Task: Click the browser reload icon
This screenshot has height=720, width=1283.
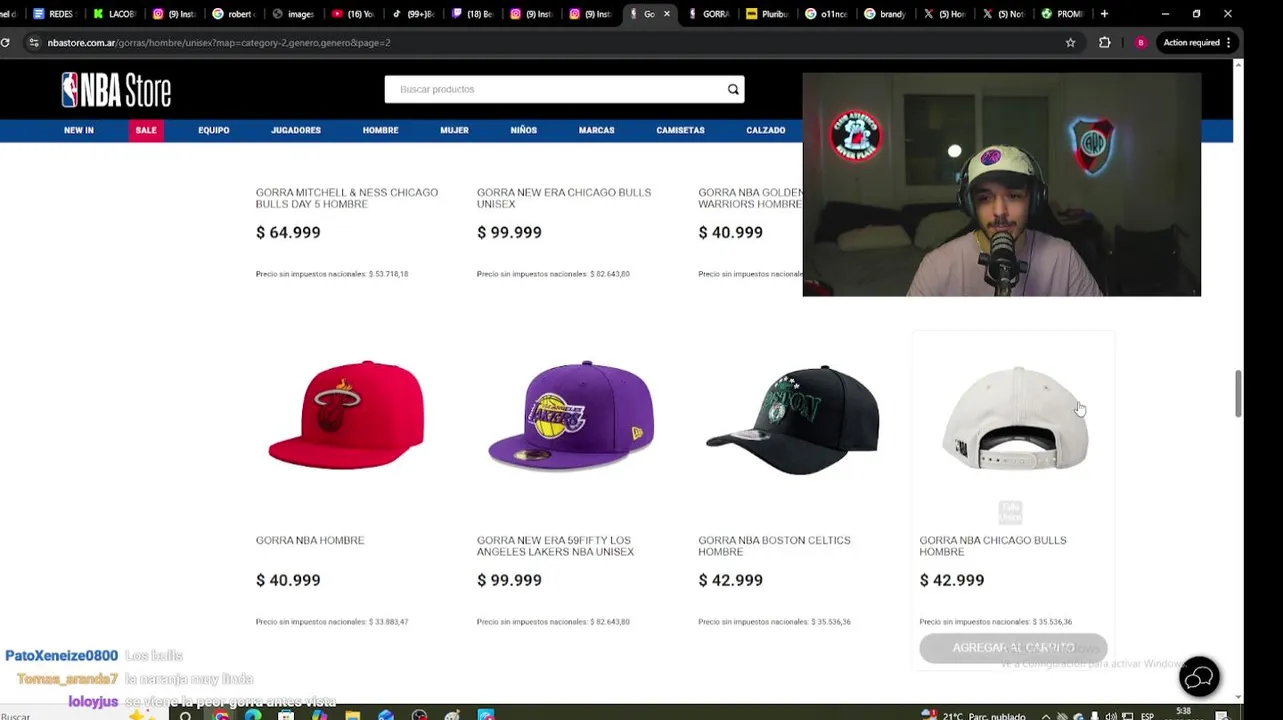Action: click(6, 42)
